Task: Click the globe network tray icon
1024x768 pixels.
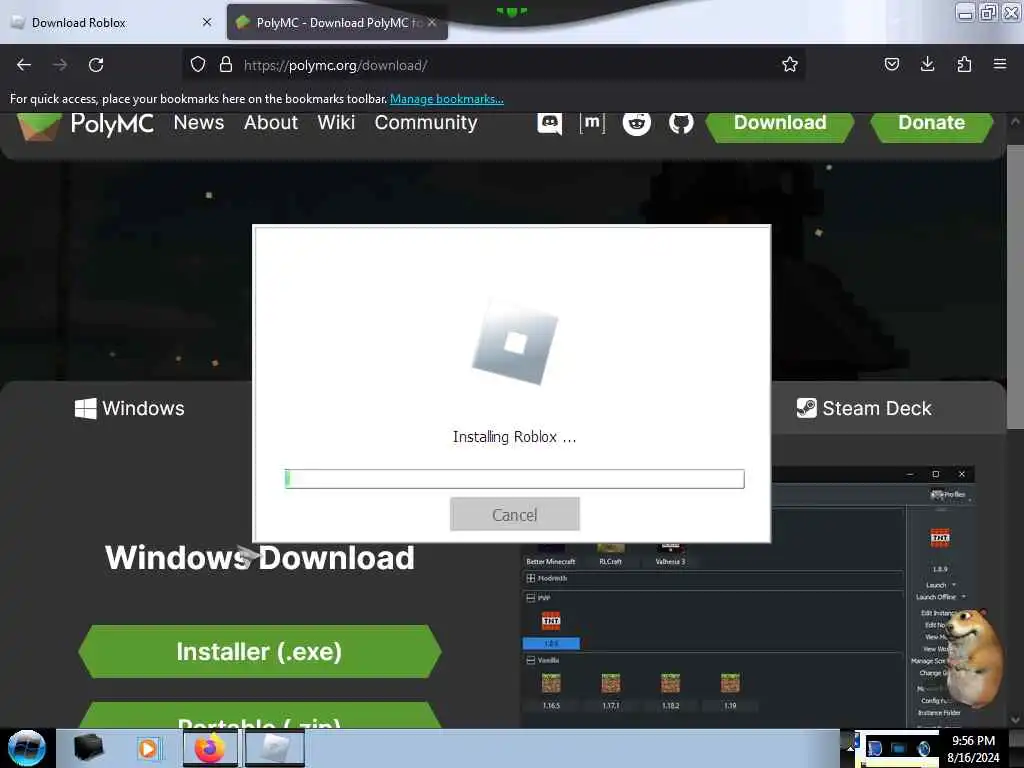Action: pos(923,748)
